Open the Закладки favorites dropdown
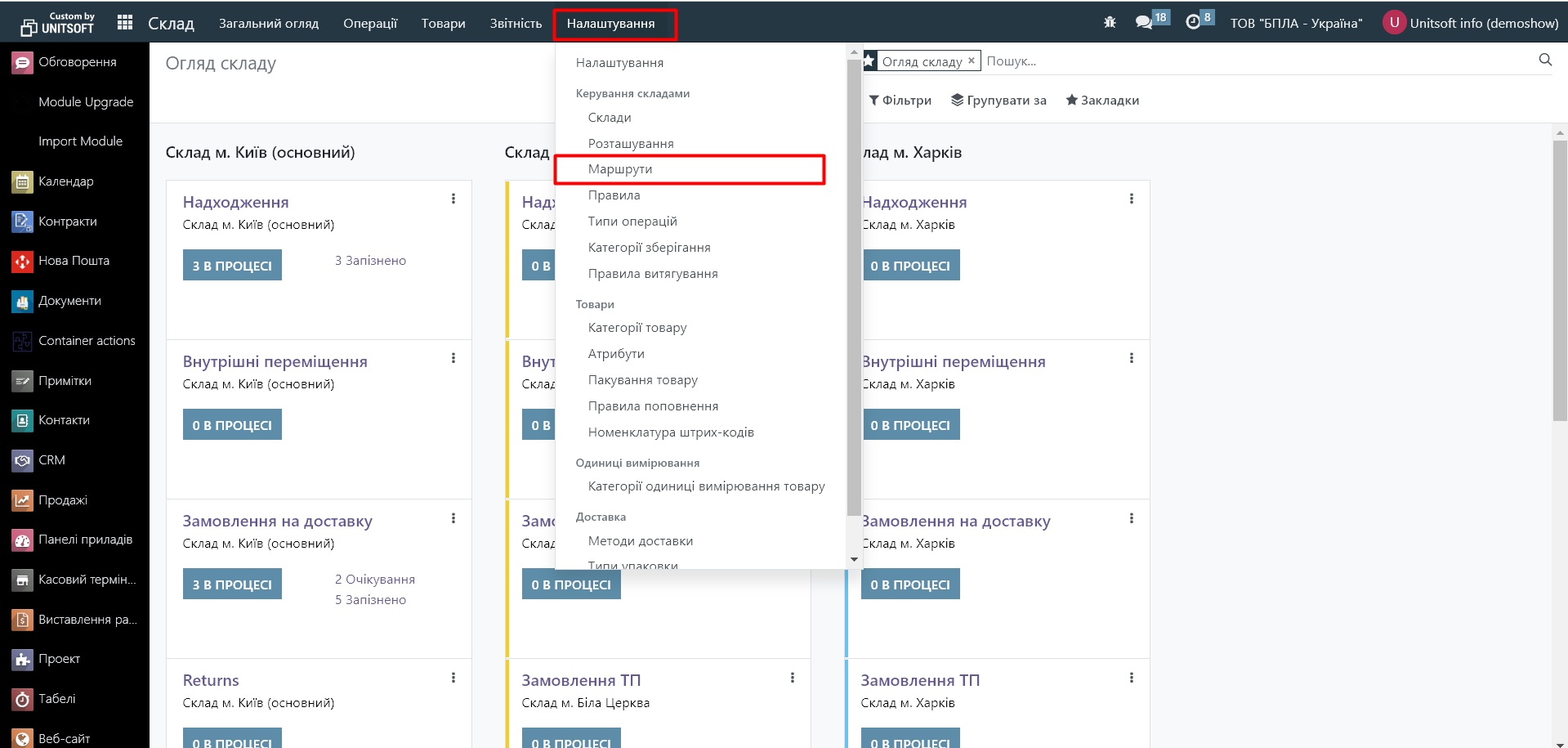 pyautogui.click(x=1102, y=101)
